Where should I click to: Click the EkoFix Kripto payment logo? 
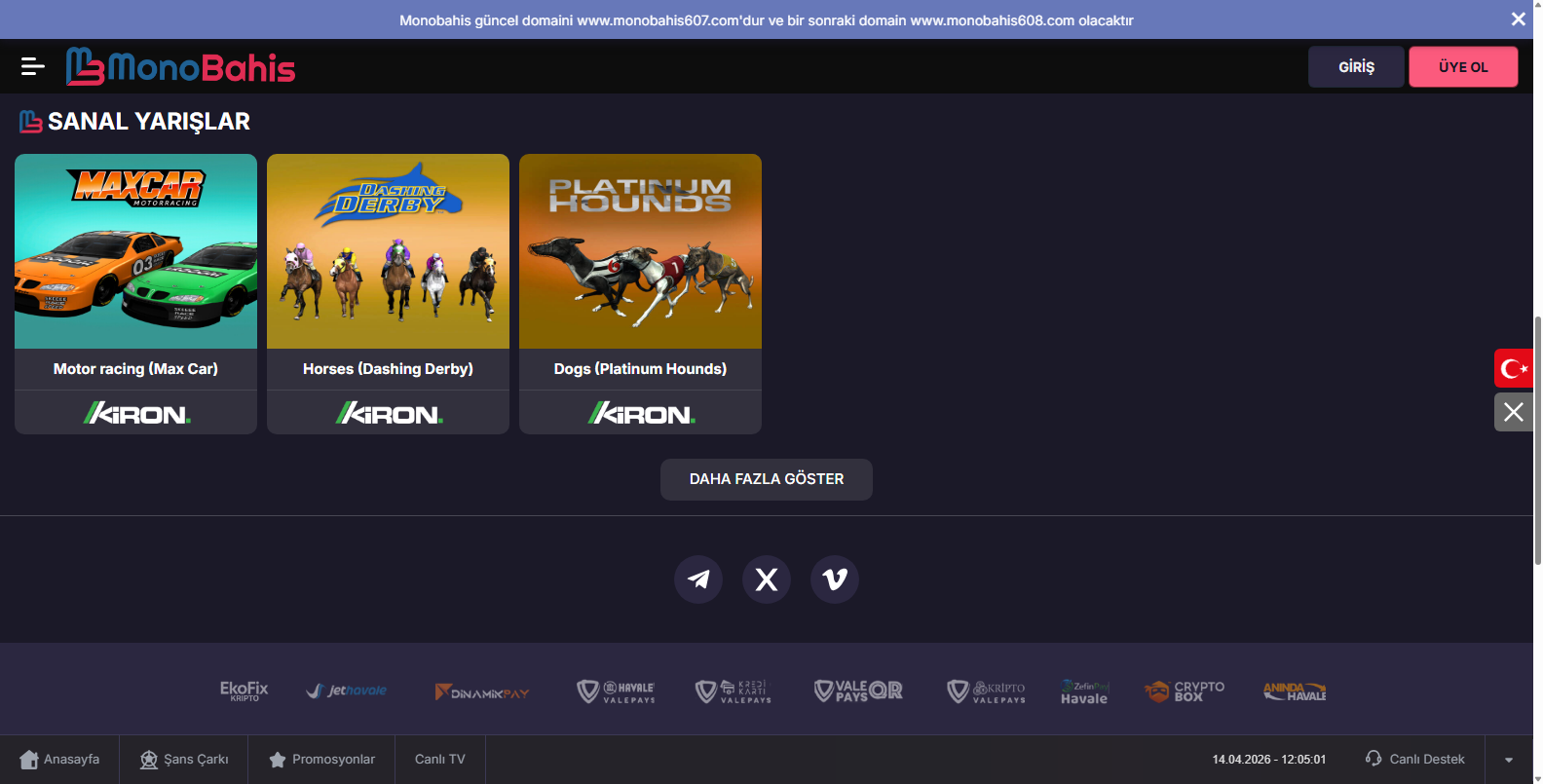(244, 691)
